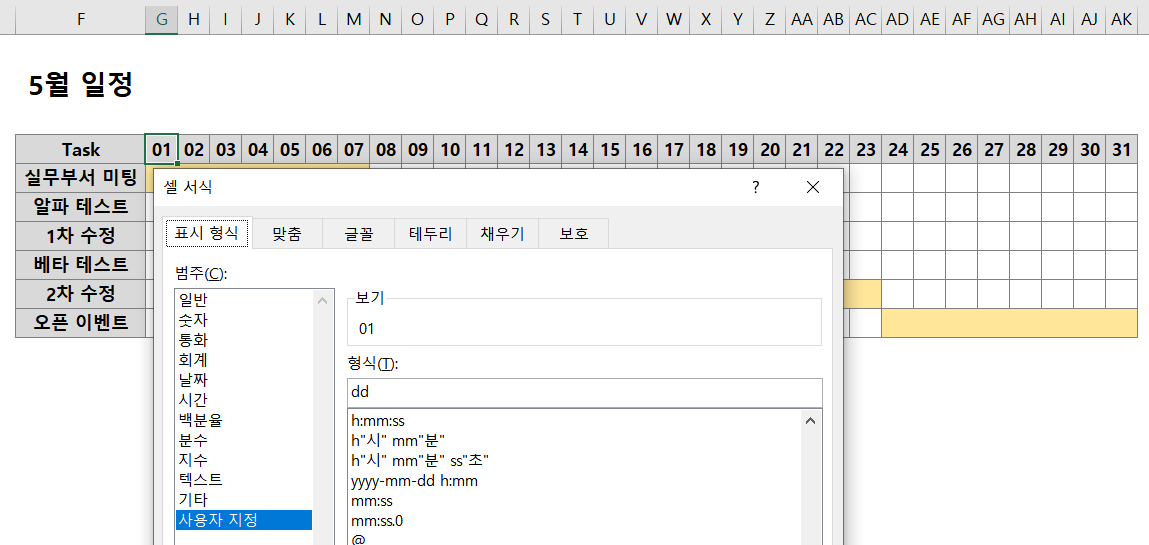
Task: Select 날짜 category
Action: click(x=244, y=379)
